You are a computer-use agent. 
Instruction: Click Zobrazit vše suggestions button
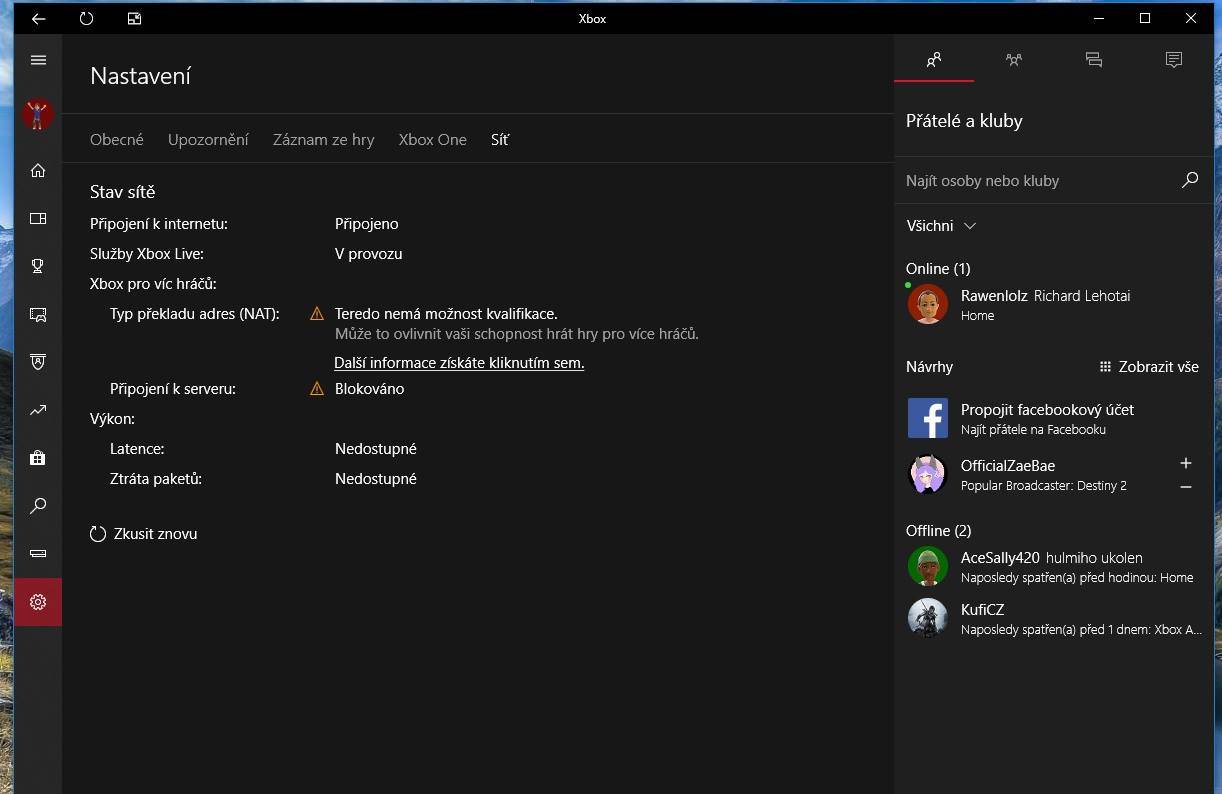(1148, 367)
